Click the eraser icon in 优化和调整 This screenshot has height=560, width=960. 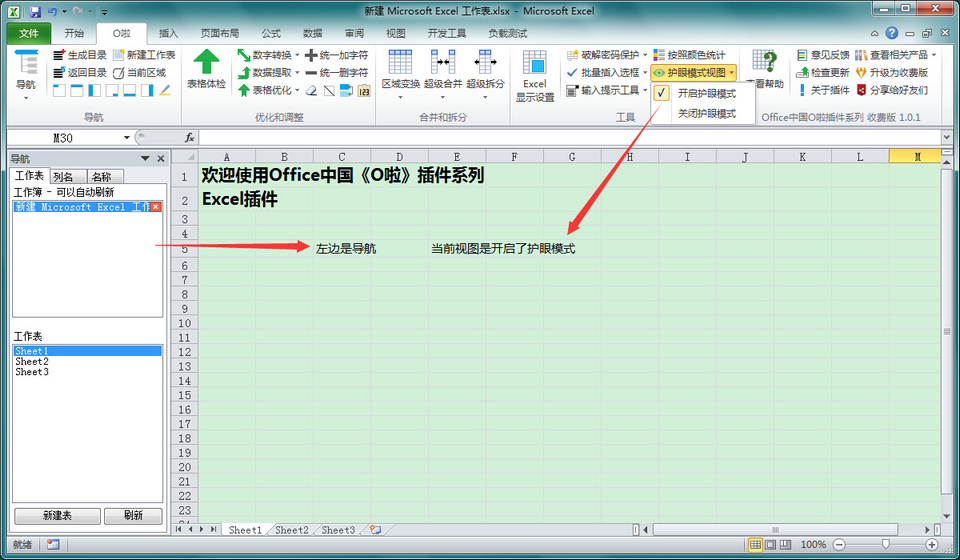(312, 91)
